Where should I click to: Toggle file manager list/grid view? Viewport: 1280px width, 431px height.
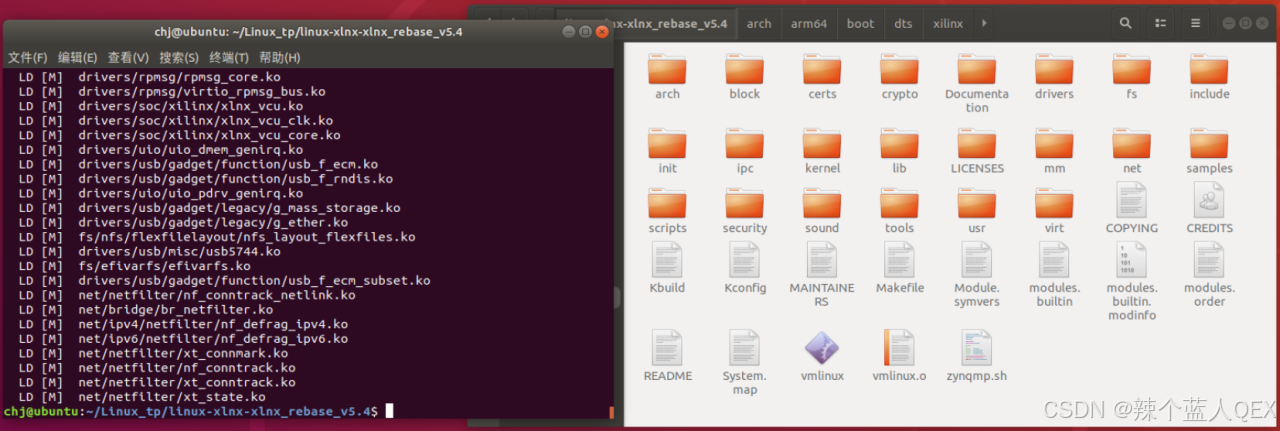pos(1161,23)
